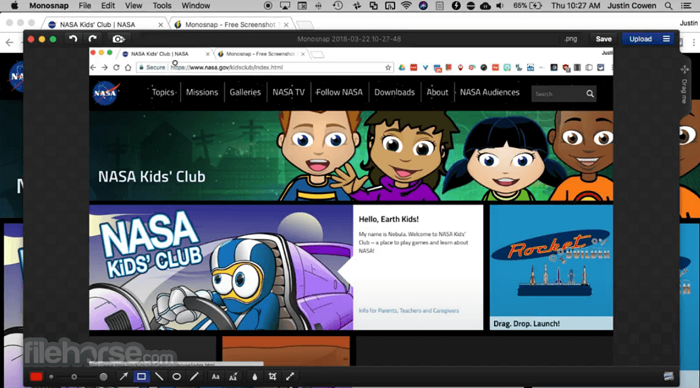Click the Wi-Fi status icon
This screenshot has width=700, height=388.
pos(406,6)
